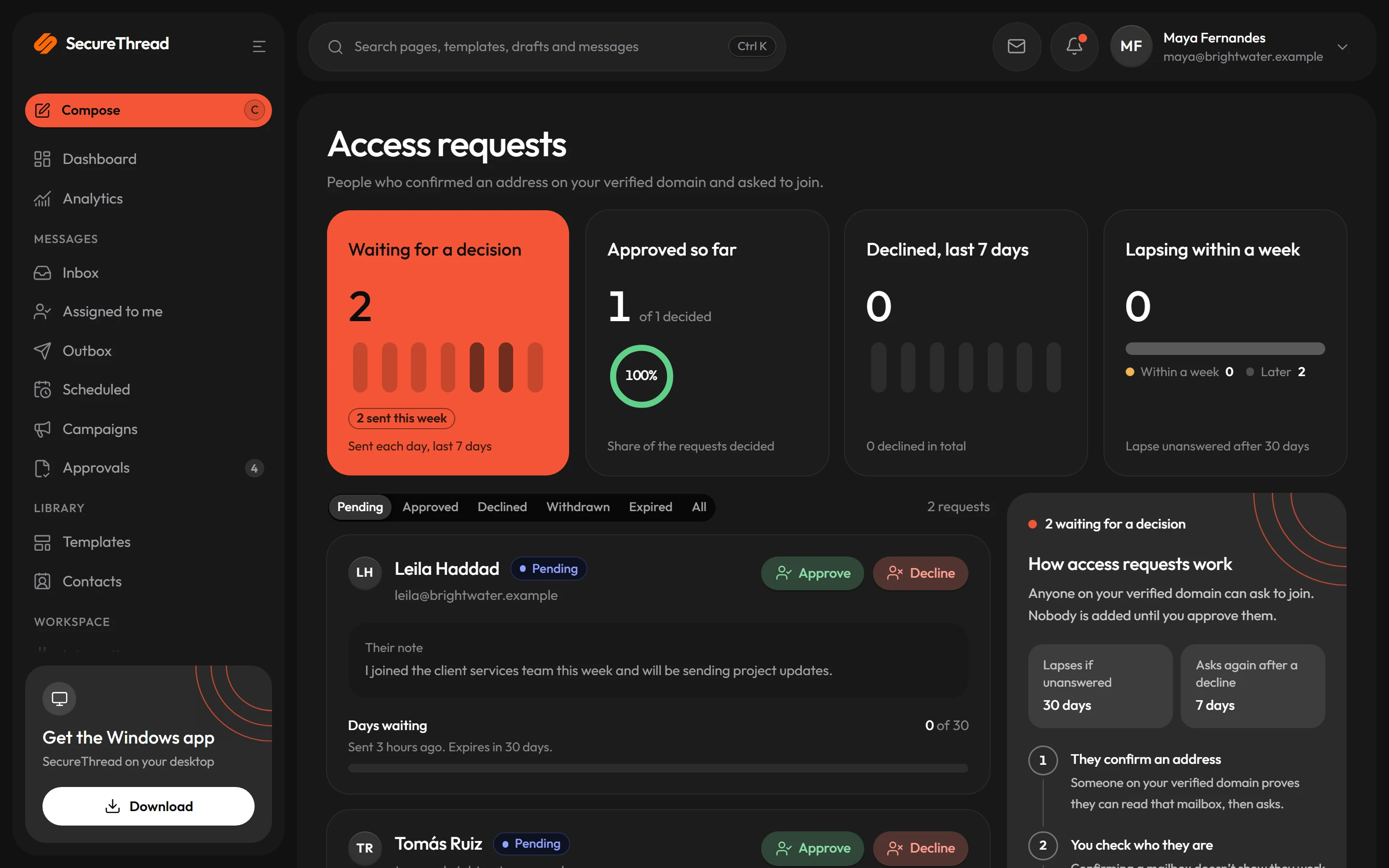The height and width of the screenshot is (868, 1389).
Task: Open Approvals in sidebar
Action: [x=148, y=468]
